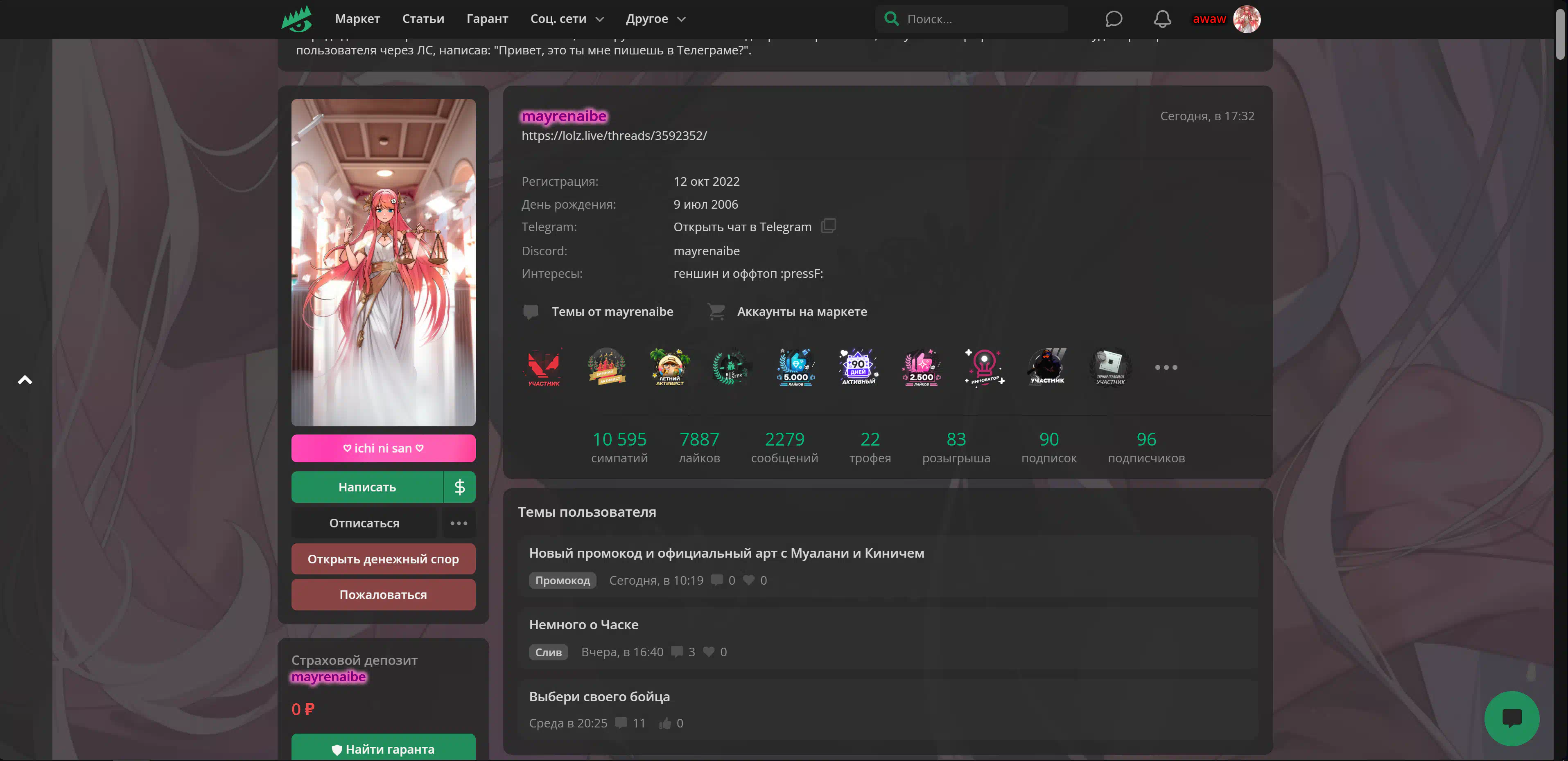The height and width of the screenshot is (761, 1568).
Task: Click the Инноватор lightbulb trophy
Action: click(984, 367)
